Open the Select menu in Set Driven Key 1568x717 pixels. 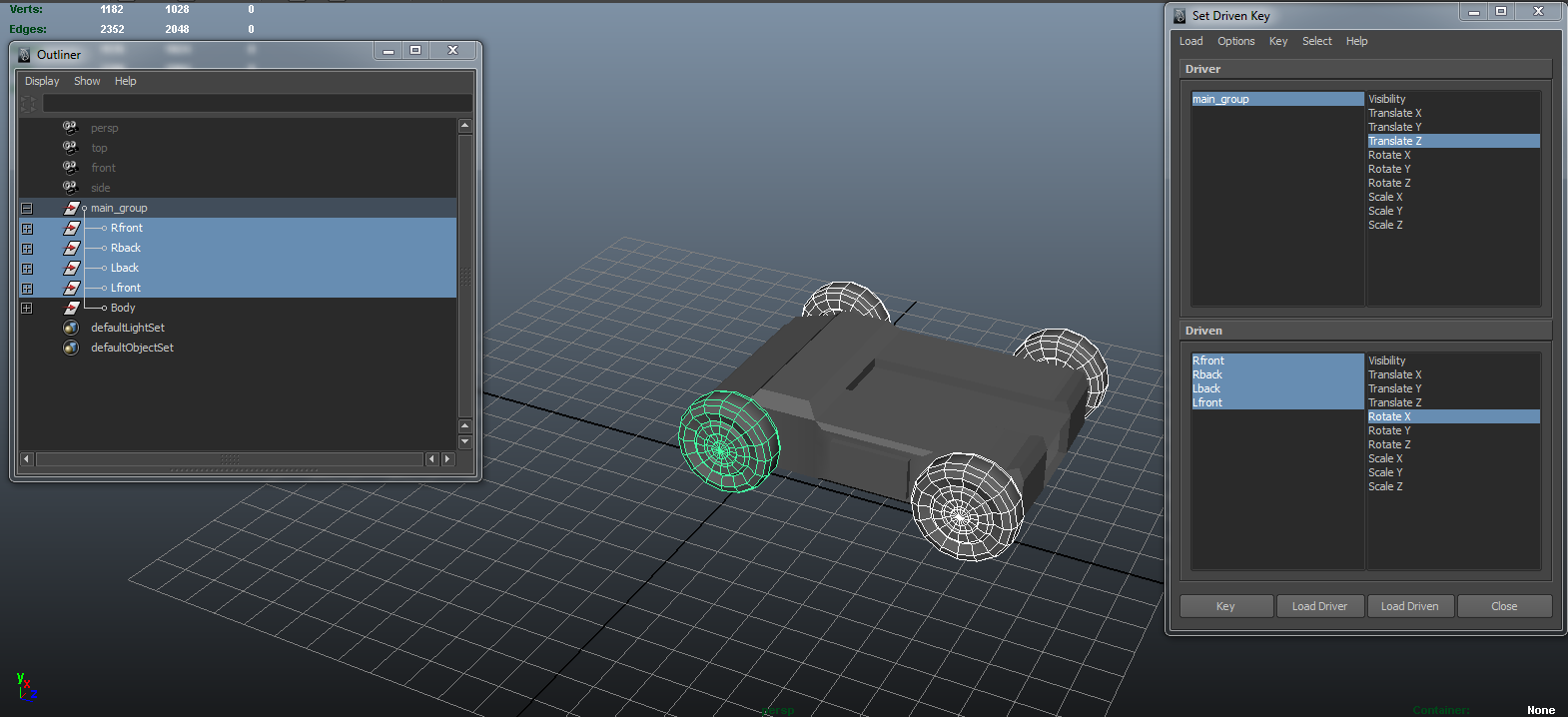(x=1316, y=41)
